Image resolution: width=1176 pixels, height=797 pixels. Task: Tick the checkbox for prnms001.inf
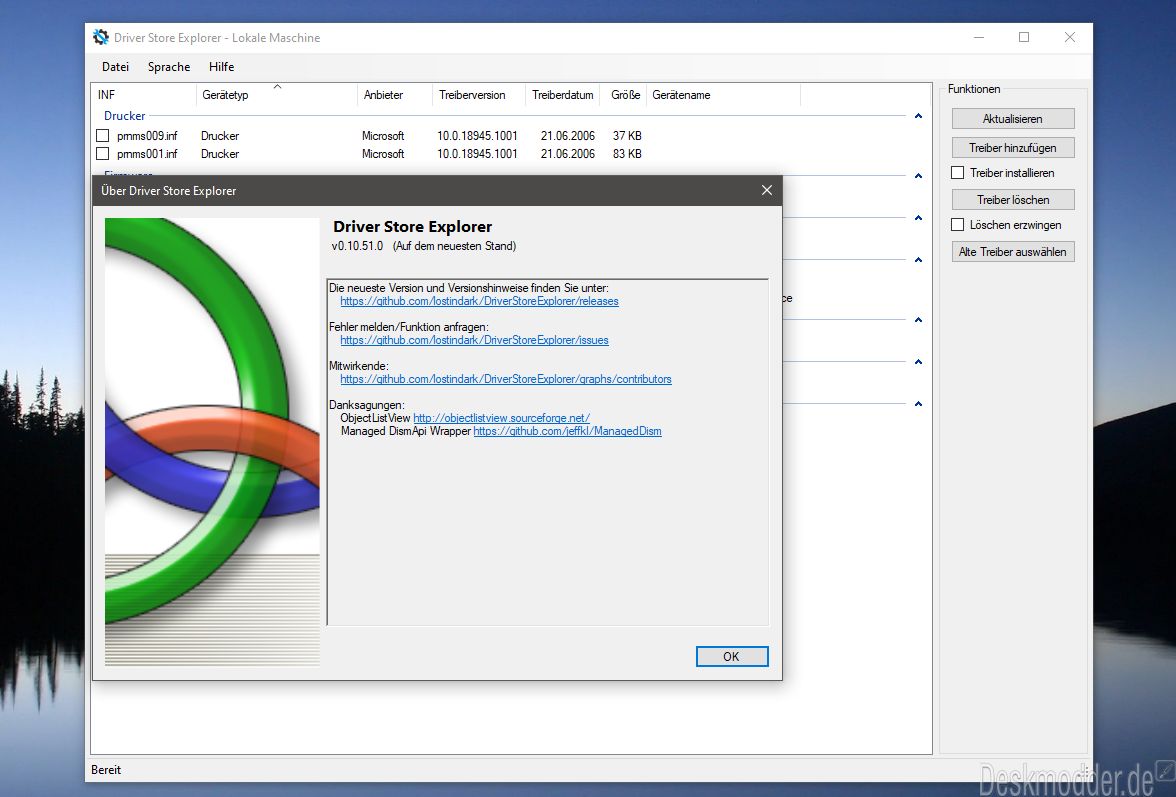click(103, 154)
